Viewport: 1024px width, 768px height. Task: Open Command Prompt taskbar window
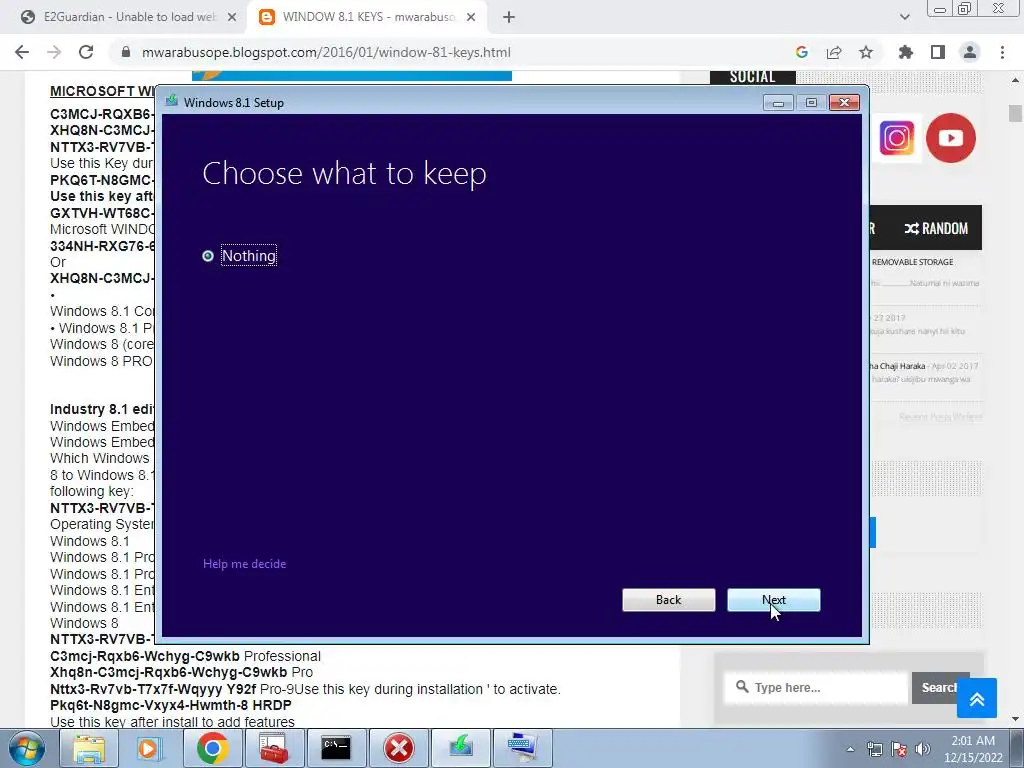(336, 748)
